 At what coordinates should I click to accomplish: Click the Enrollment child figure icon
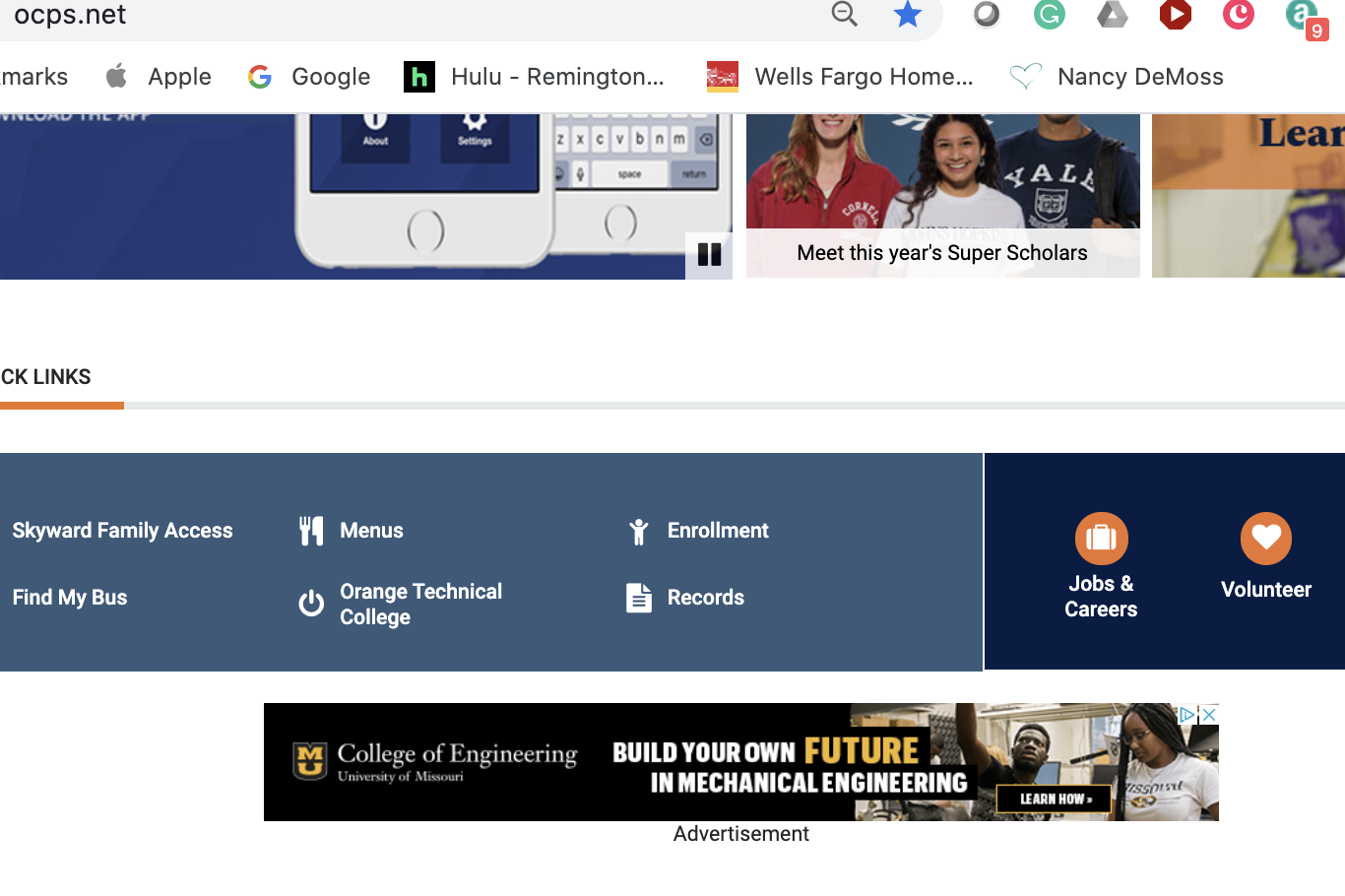click(639, 532)
